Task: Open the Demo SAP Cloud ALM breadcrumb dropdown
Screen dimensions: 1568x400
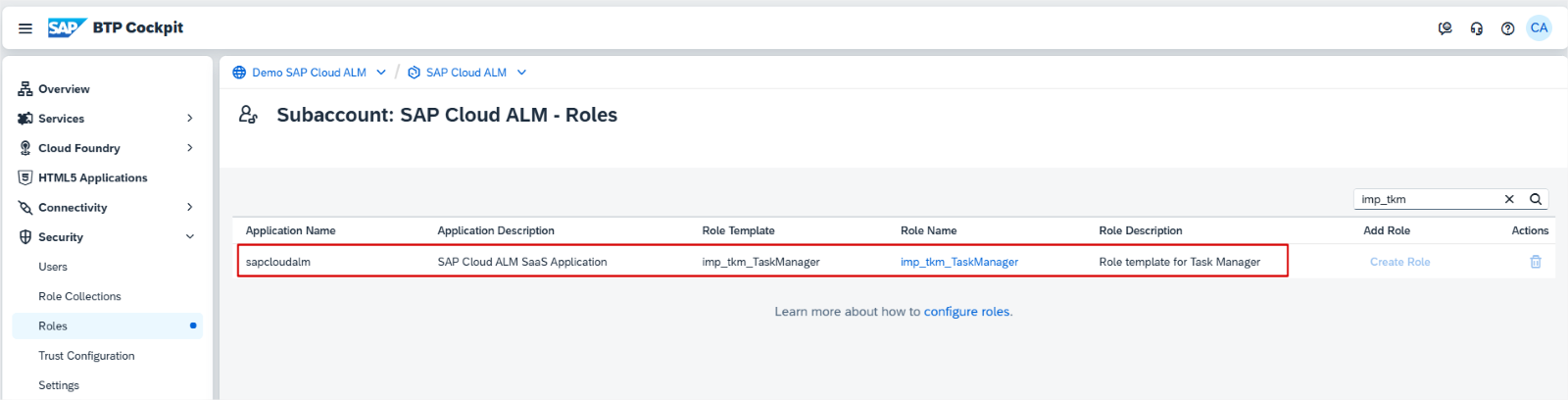Action: pos(381,73)
